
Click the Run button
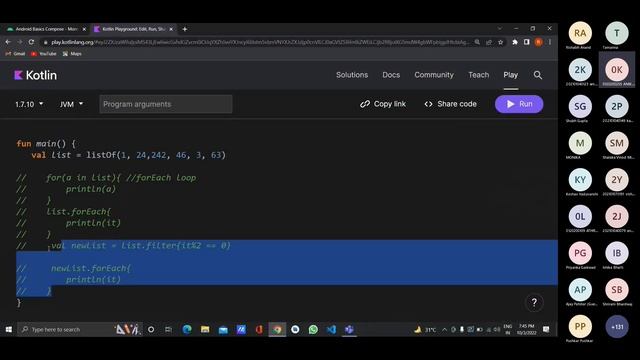(519, 104)
